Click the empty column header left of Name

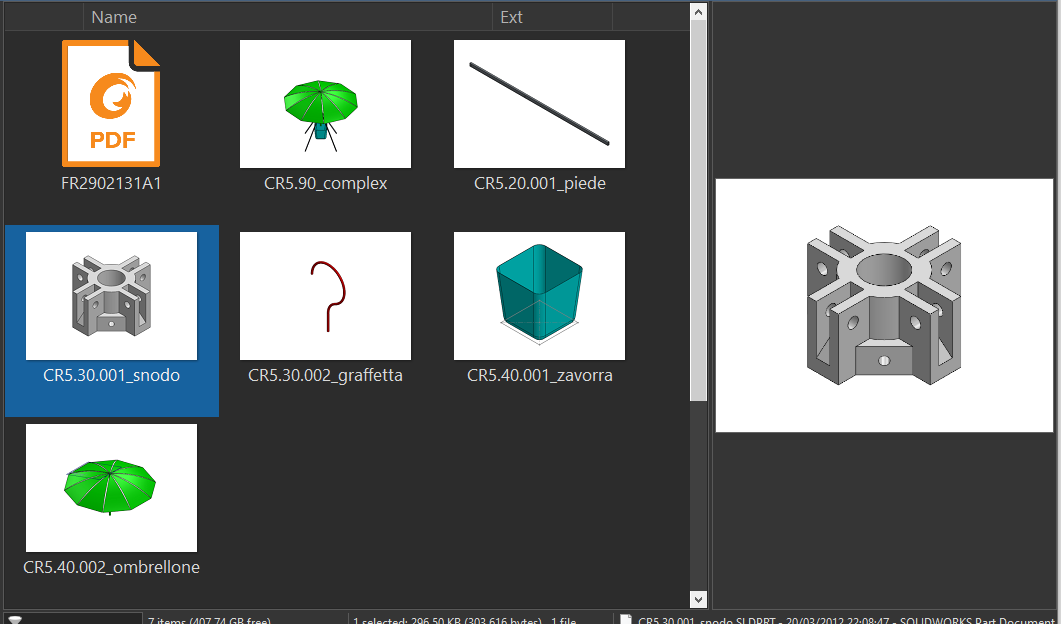pos(44,17)
